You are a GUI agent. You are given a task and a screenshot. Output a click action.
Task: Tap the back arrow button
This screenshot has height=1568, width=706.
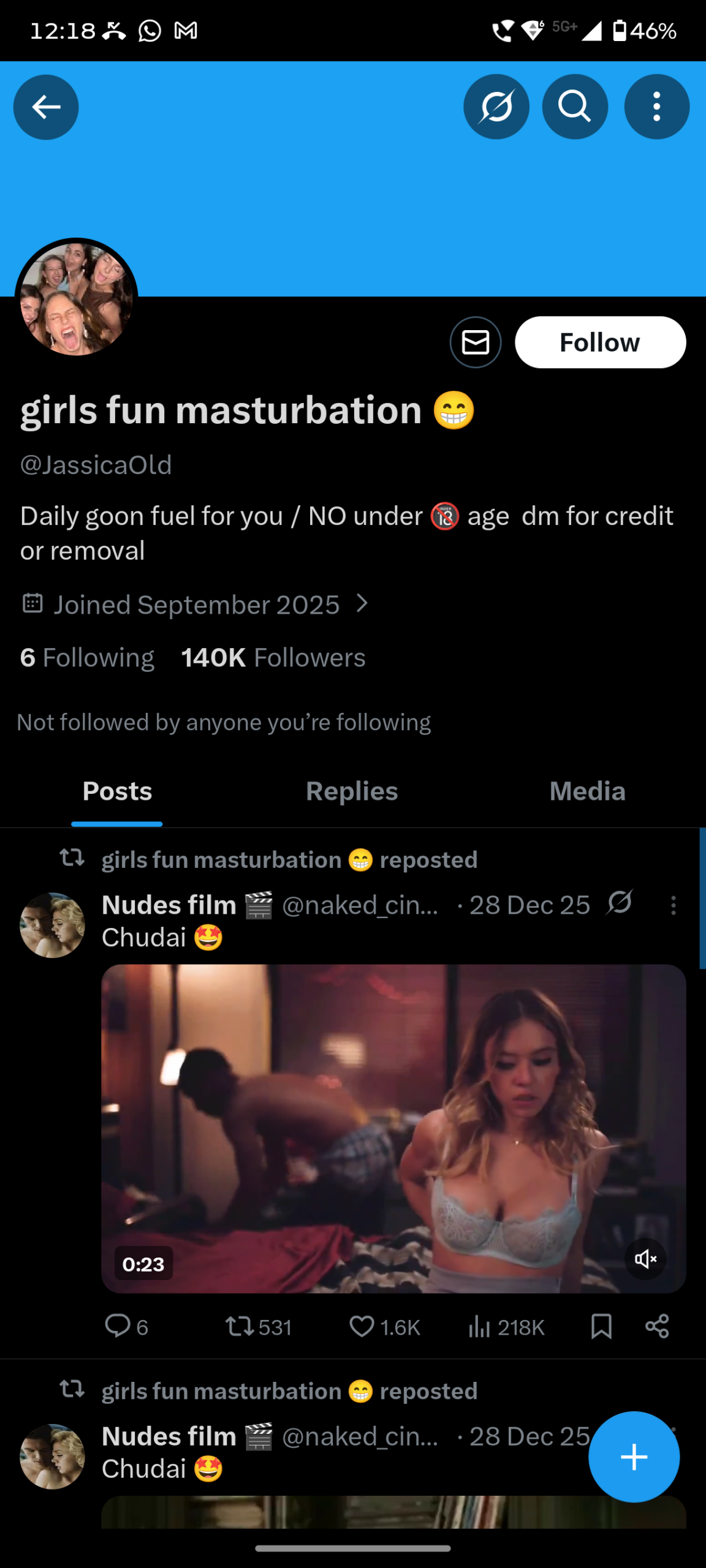pyautogui.click(x=46, y=107)
